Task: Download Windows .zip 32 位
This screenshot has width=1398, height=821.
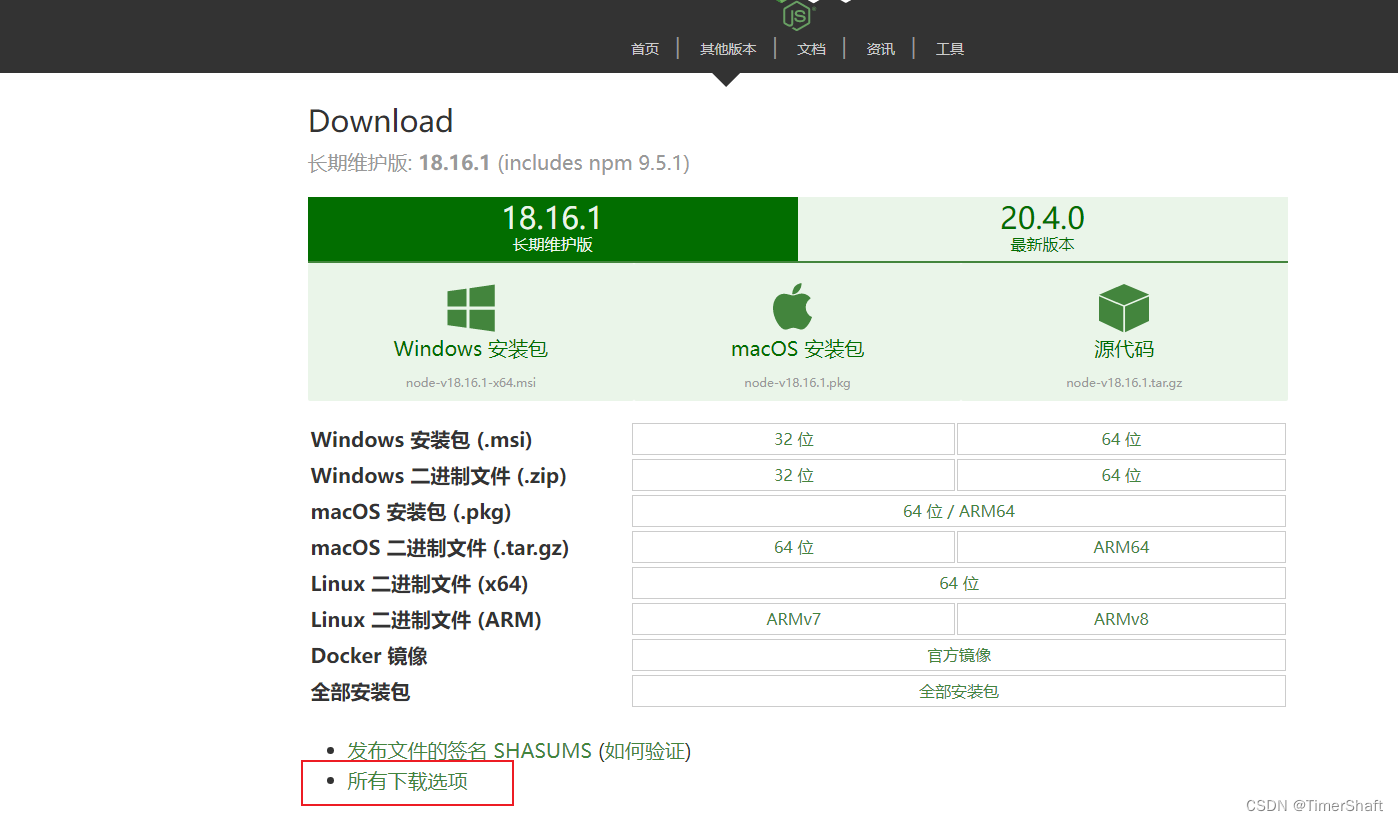Action: point(794,475)
